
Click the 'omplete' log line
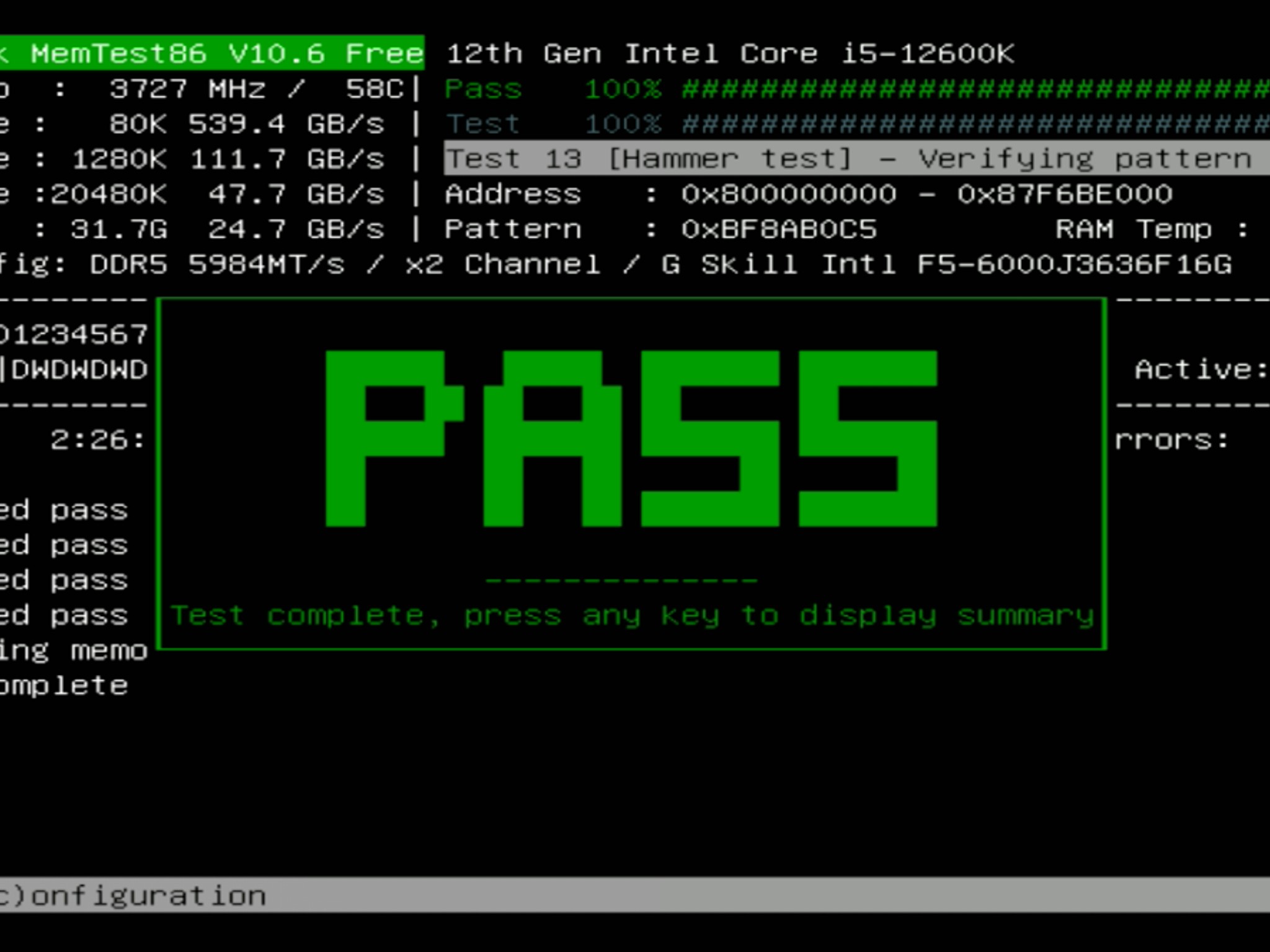[64, 686]
